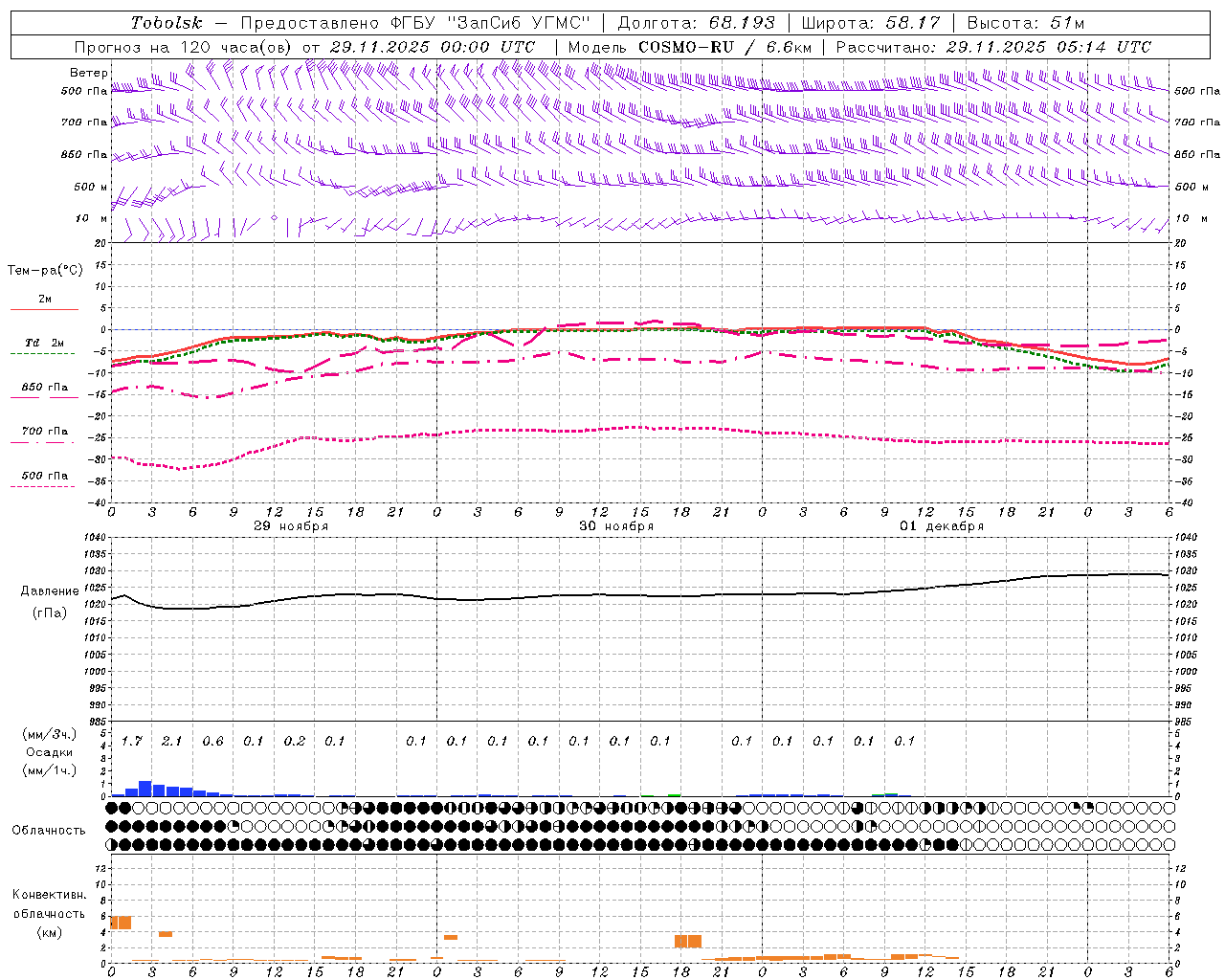
Task: Click the '(мм/1ч.)' precipitation unit label
Action: [50, 770]
